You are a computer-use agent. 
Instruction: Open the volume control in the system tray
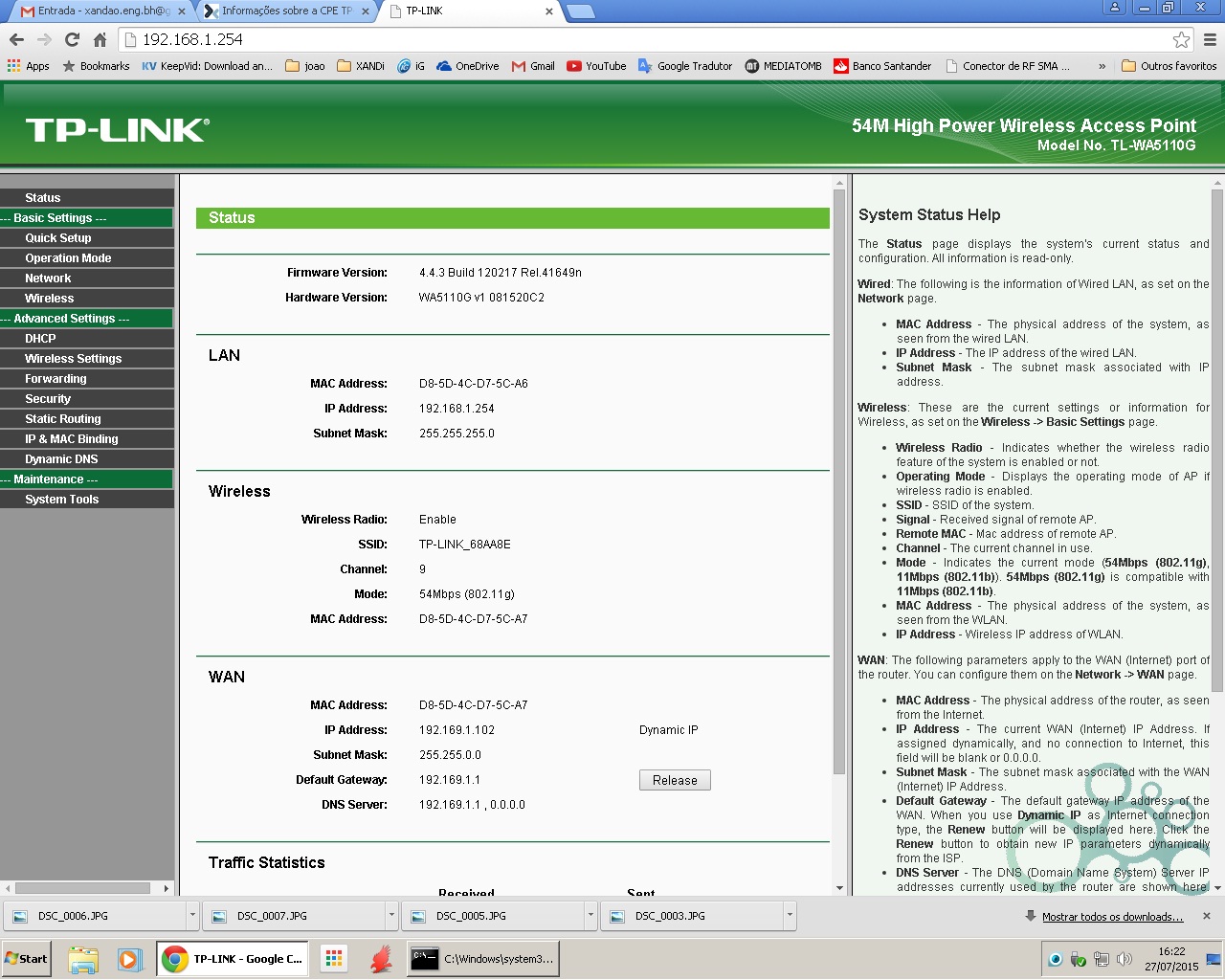1125,959
